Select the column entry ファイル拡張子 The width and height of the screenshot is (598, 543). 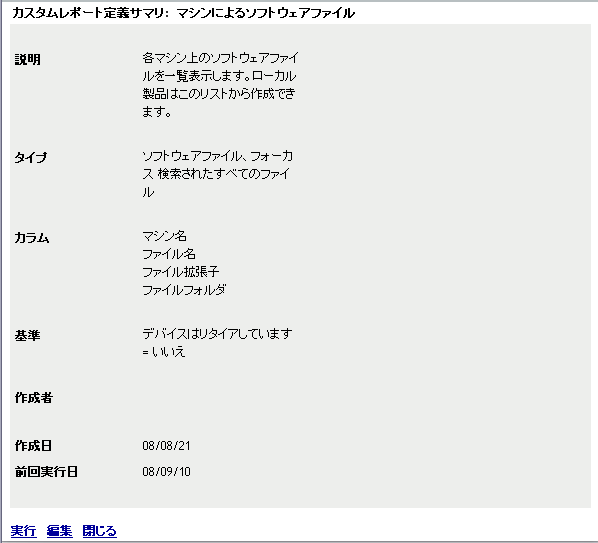(181, 272)
